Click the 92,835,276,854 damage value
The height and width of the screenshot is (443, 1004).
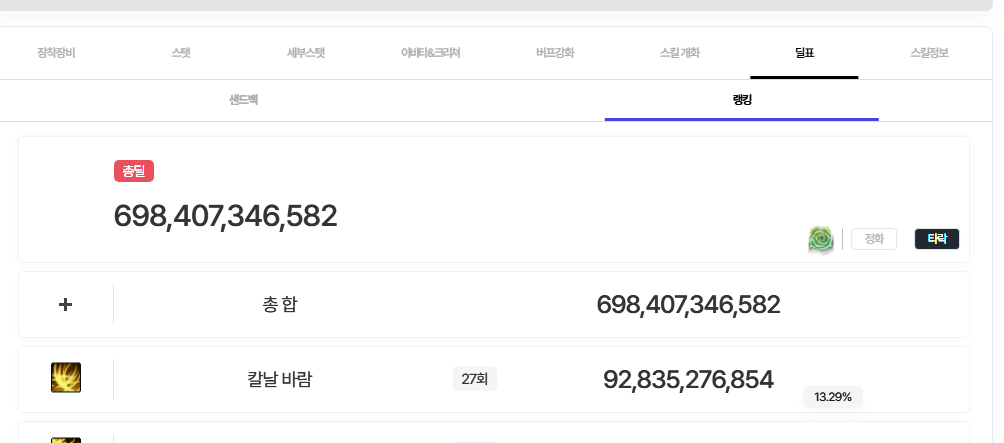pyautogui.click(x=688, y=379)
